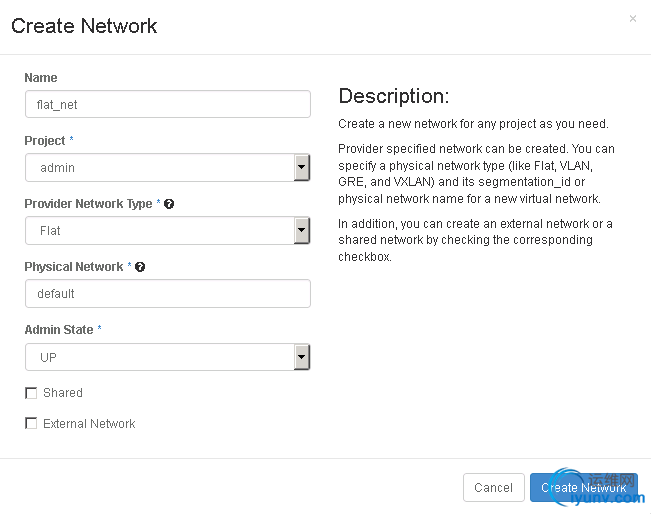Viewport: 651px width, 514px height.
Task: Click the arrow button on the UP dropdown
Action: [301, 357]
